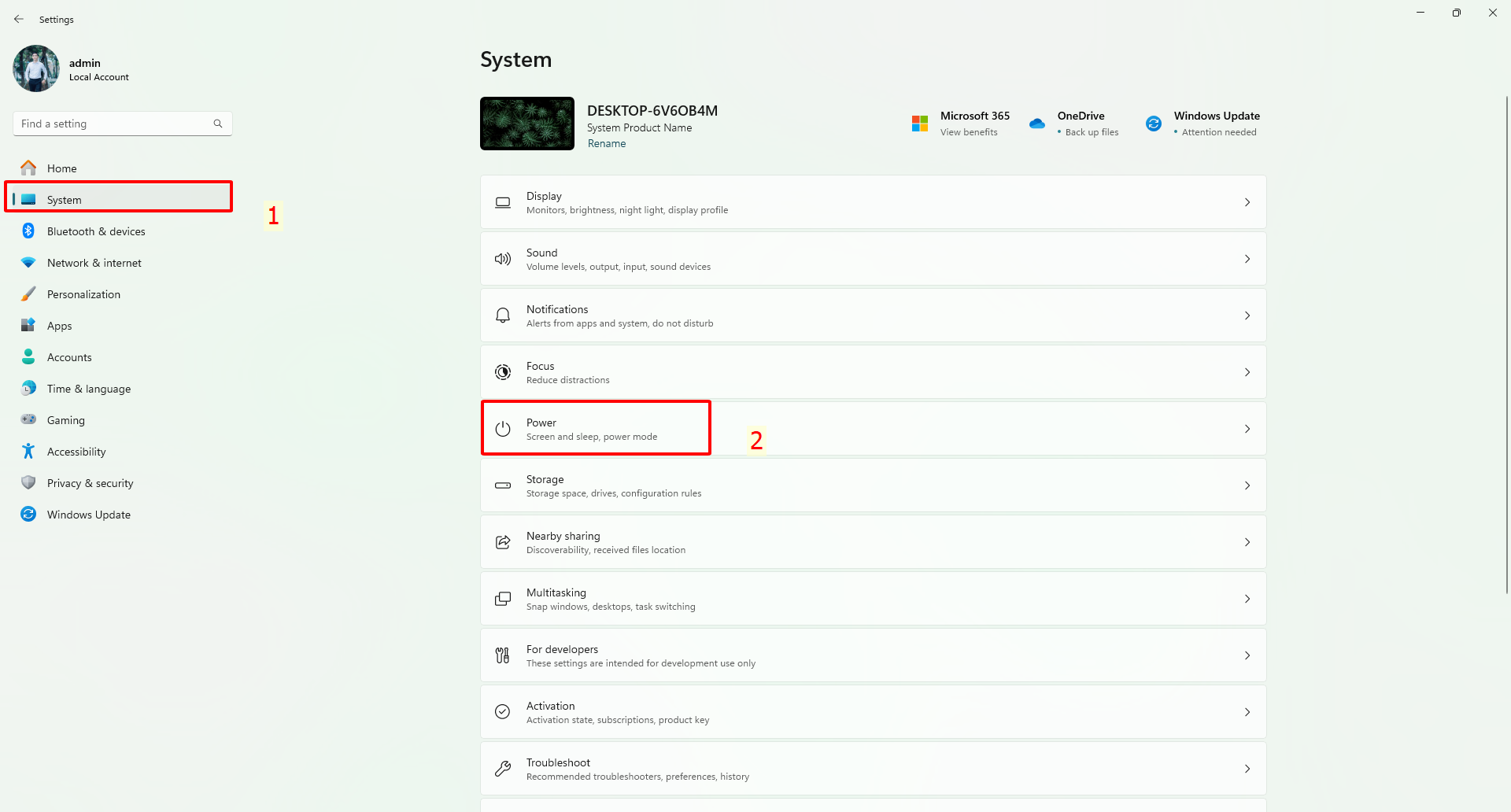Open the Home section icon
The height and width of the screenshot is (812, 1511).
(28, 168)
